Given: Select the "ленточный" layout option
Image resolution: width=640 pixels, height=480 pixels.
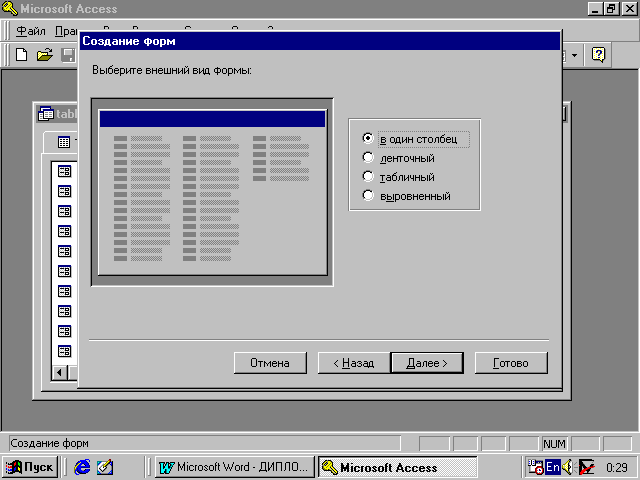Looking at the screenshot, I should (369, 158).
